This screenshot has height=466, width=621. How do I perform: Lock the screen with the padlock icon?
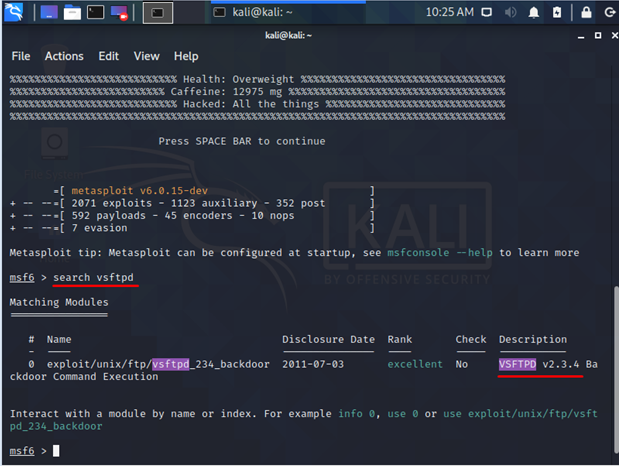[x=586, y=12]
